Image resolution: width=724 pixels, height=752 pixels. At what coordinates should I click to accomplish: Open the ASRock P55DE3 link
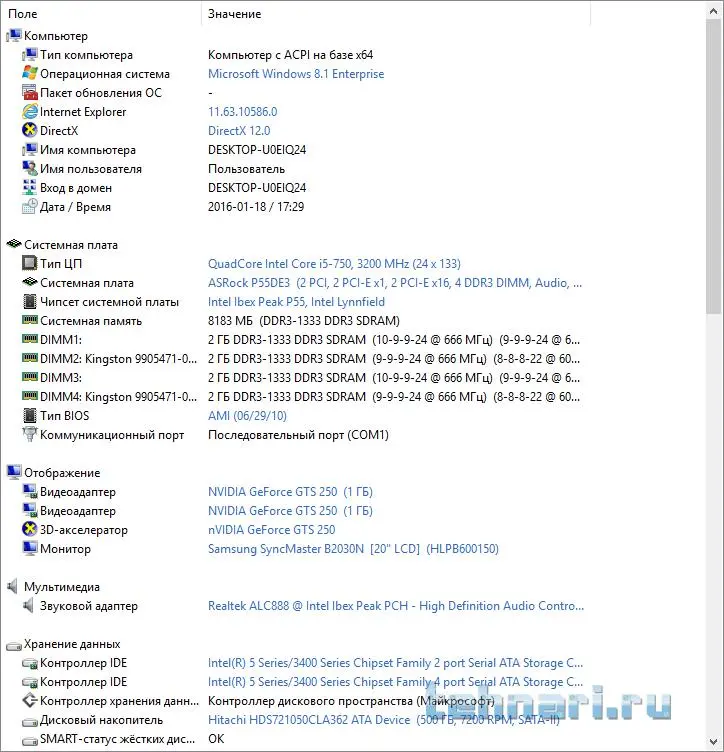pyautogui.click(x=395, y=283)
